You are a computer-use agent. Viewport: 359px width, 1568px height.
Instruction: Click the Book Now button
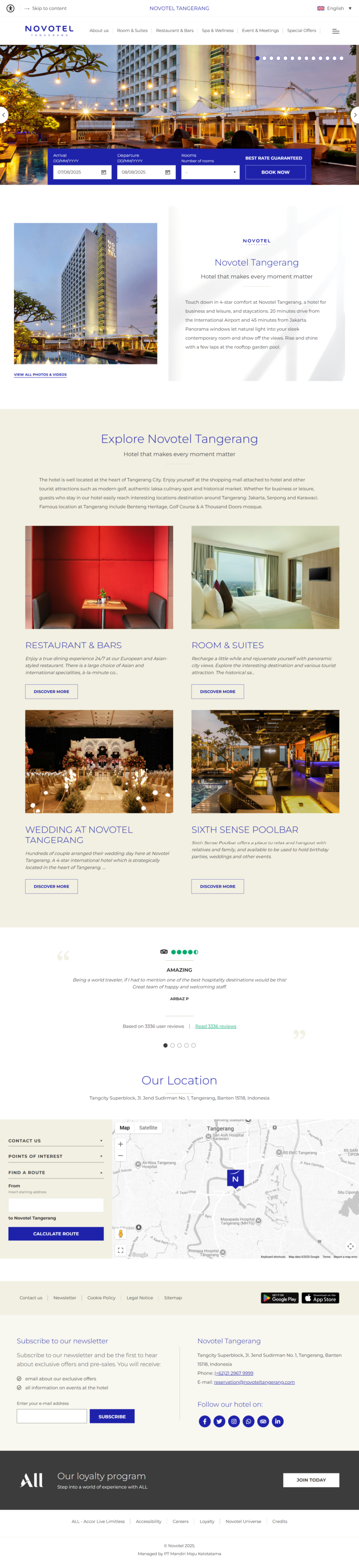(275, 172)
